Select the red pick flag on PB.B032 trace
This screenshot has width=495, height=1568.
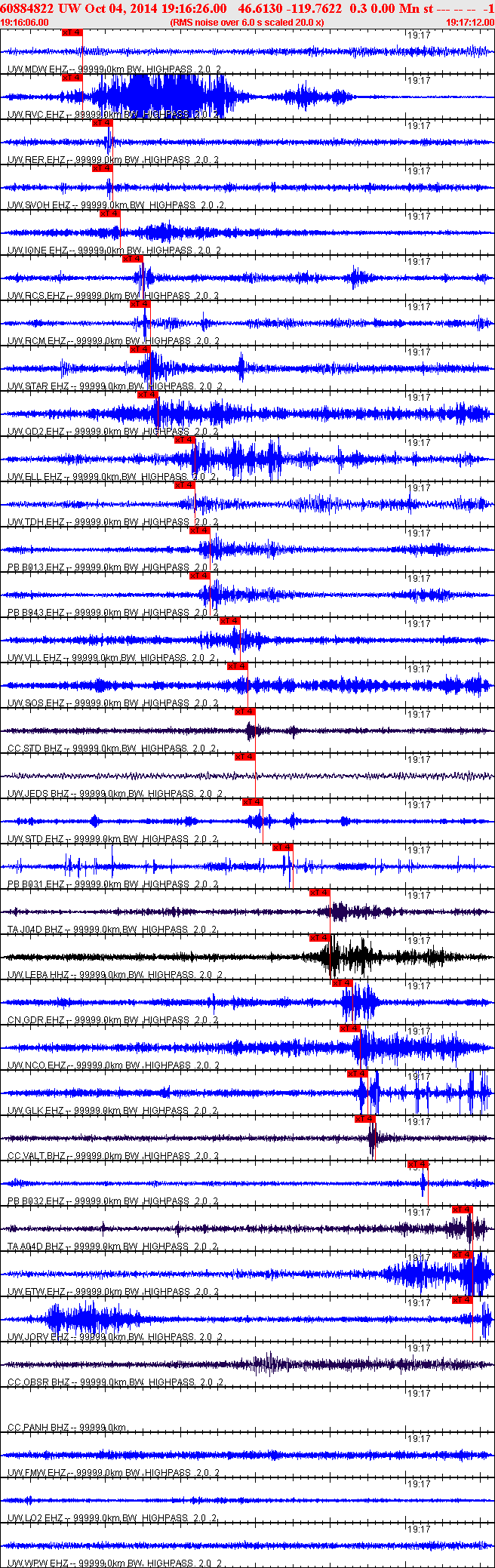tap(418, 1164)
